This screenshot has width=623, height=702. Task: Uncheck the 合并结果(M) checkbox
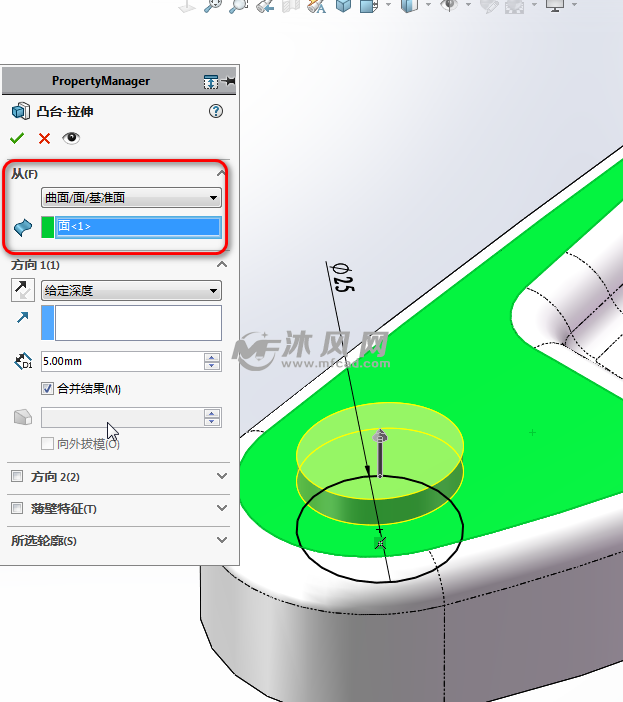click(x=47, y=388)
